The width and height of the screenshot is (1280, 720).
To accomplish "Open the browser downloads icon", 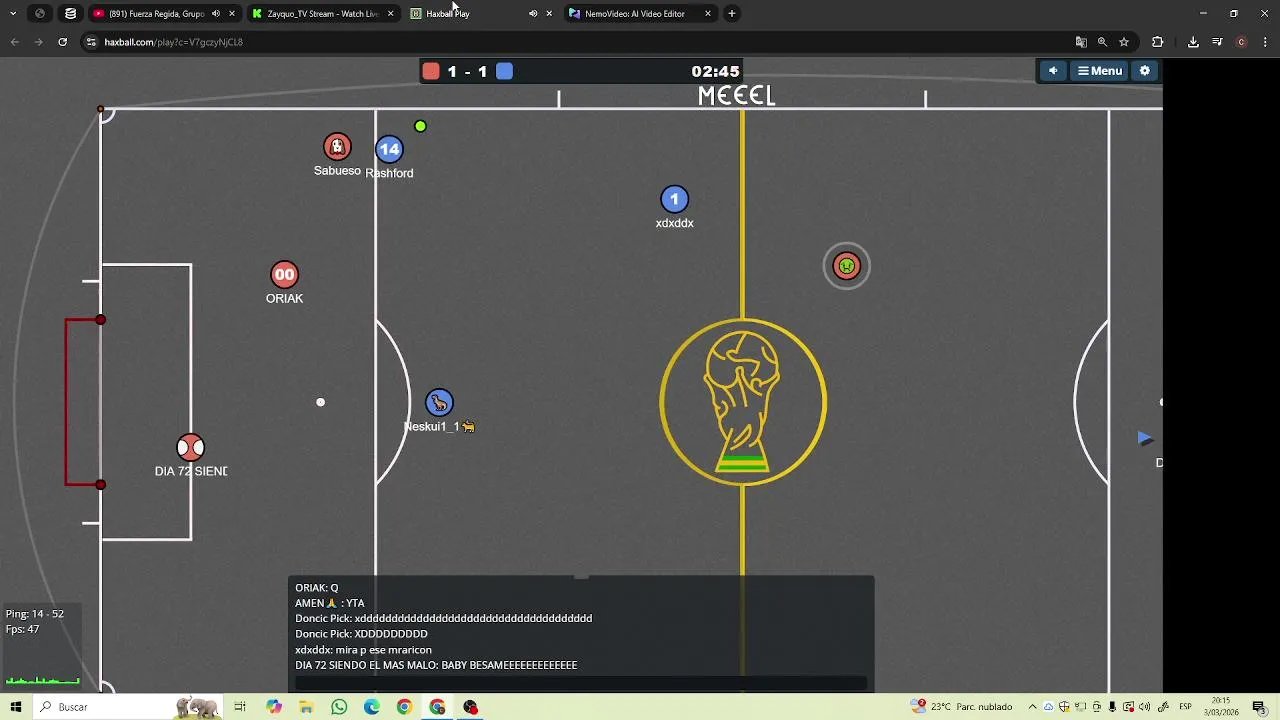I will click(x=1193, y=42).
